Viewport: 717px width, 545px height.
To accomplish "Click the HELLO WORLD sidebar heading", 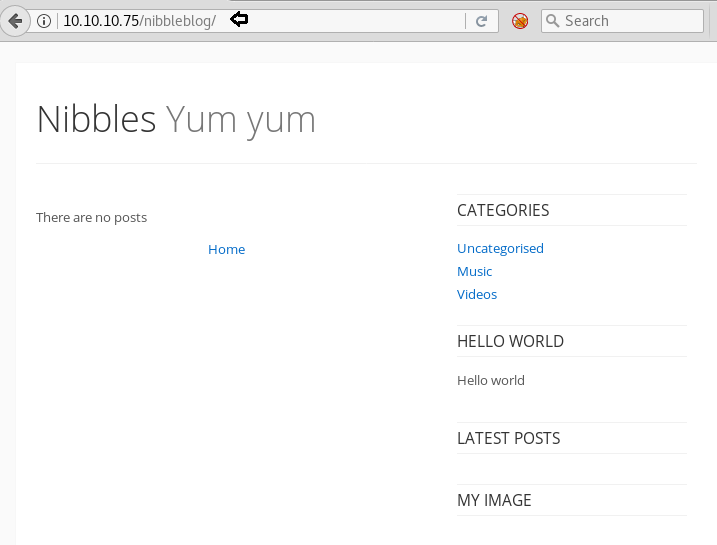I will 510,341.
